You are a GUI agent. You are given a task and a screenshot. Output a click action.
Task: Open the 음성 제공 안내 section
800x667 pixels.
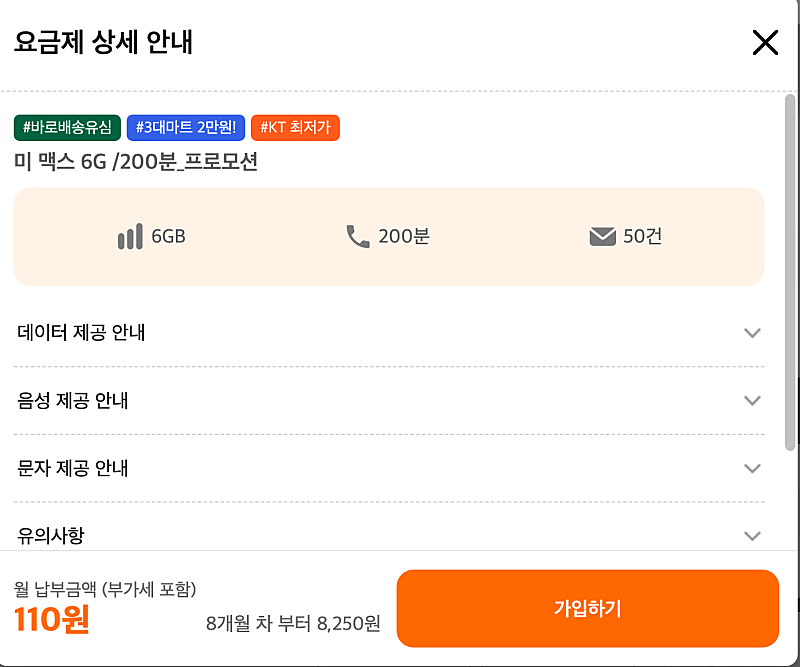coord(73,401)
